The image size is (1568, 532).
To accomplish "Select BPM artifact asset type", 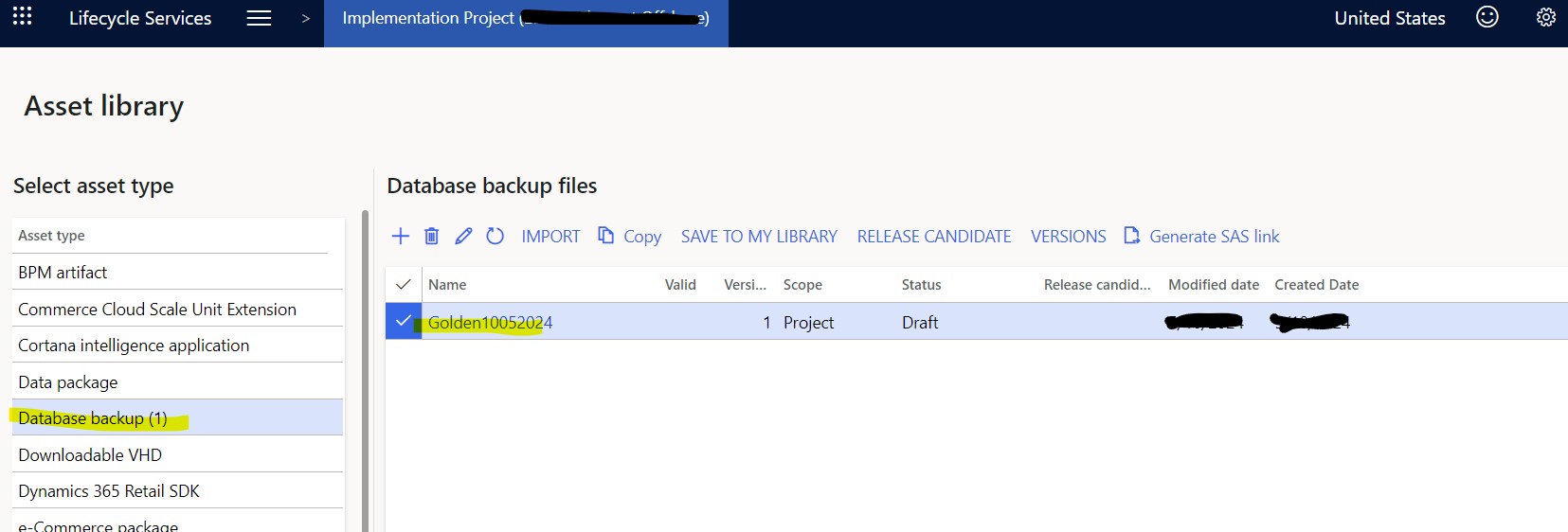I will click(x=178, y=273).
